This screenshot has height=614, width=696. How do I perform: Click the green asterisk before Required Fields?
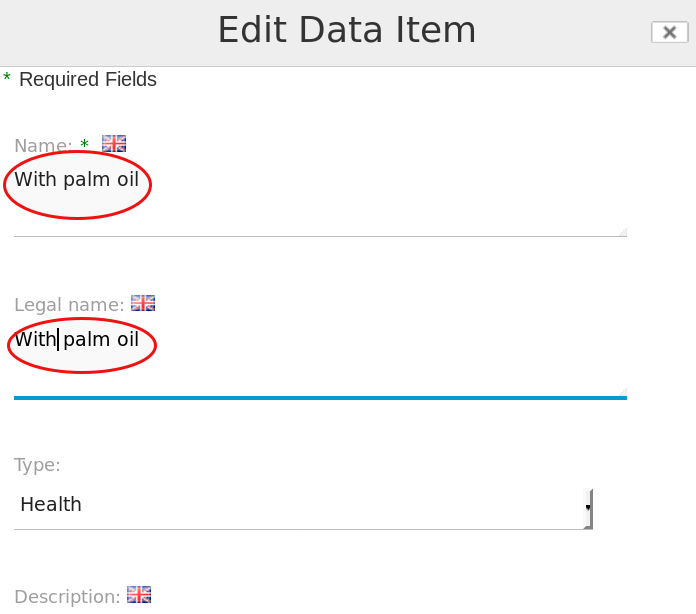pyautogui.click(x=7, y=78)
